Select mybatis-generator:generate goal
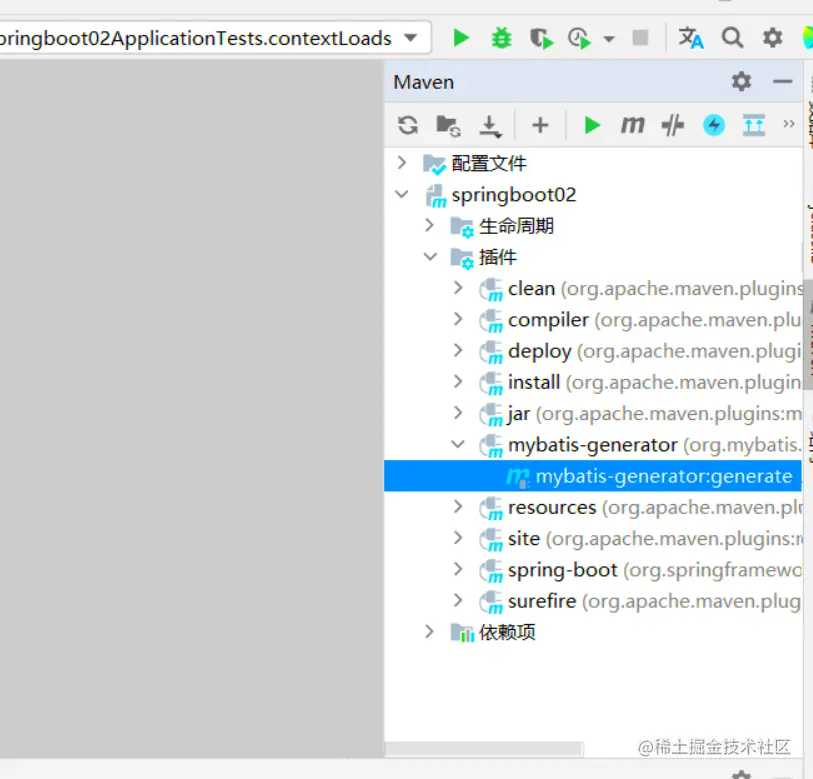The image size is (813, 779). click(x=593, y=476)
